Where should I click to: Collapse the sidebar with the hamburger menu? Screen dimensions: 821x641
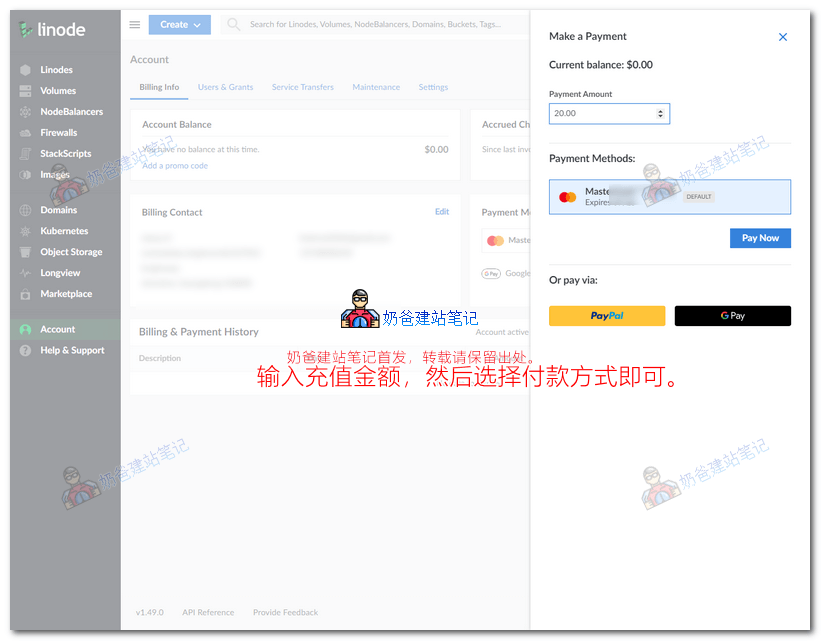(135, 24)
